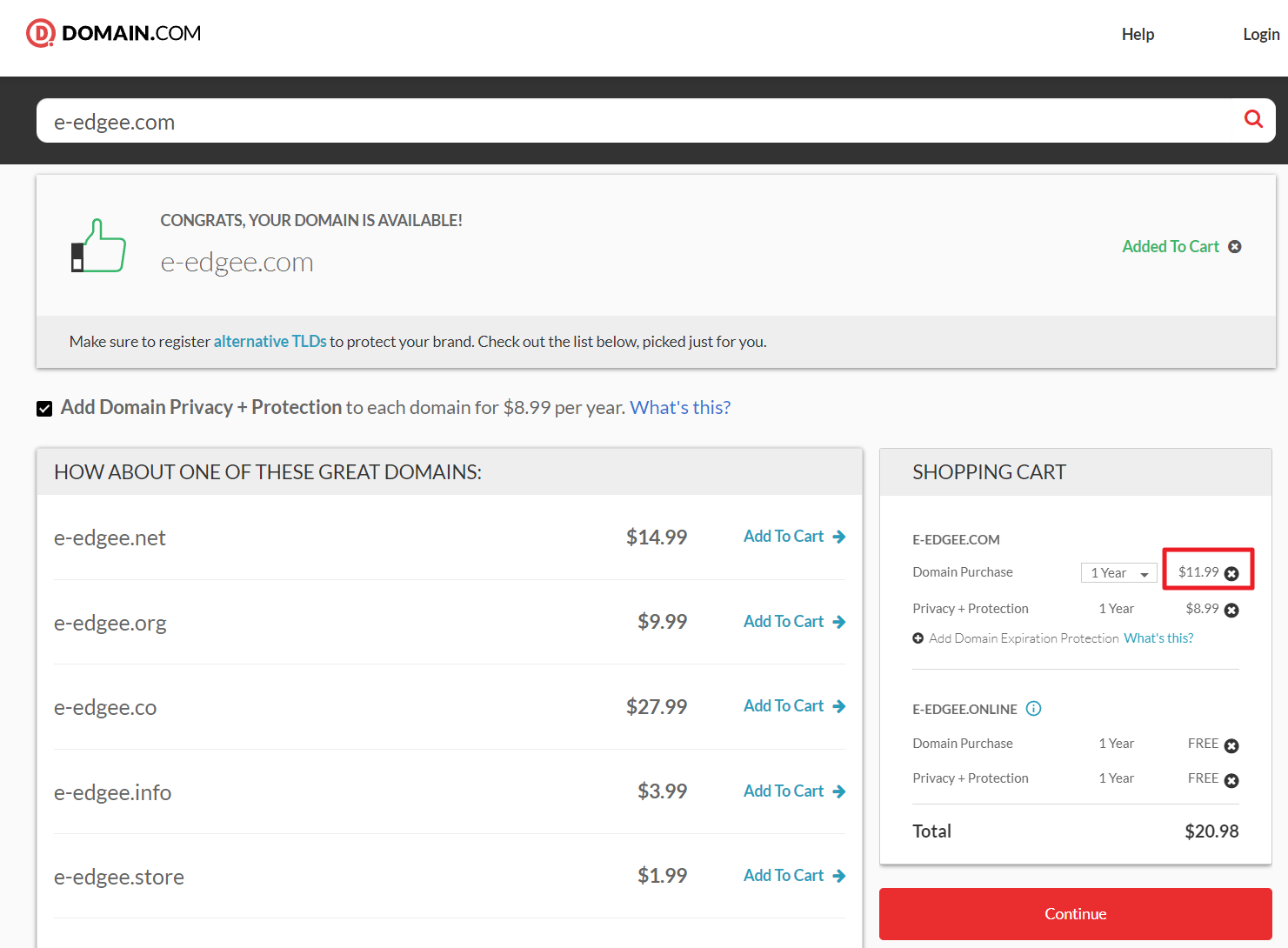
Task: Open the Help menu
Action: 1138,34
